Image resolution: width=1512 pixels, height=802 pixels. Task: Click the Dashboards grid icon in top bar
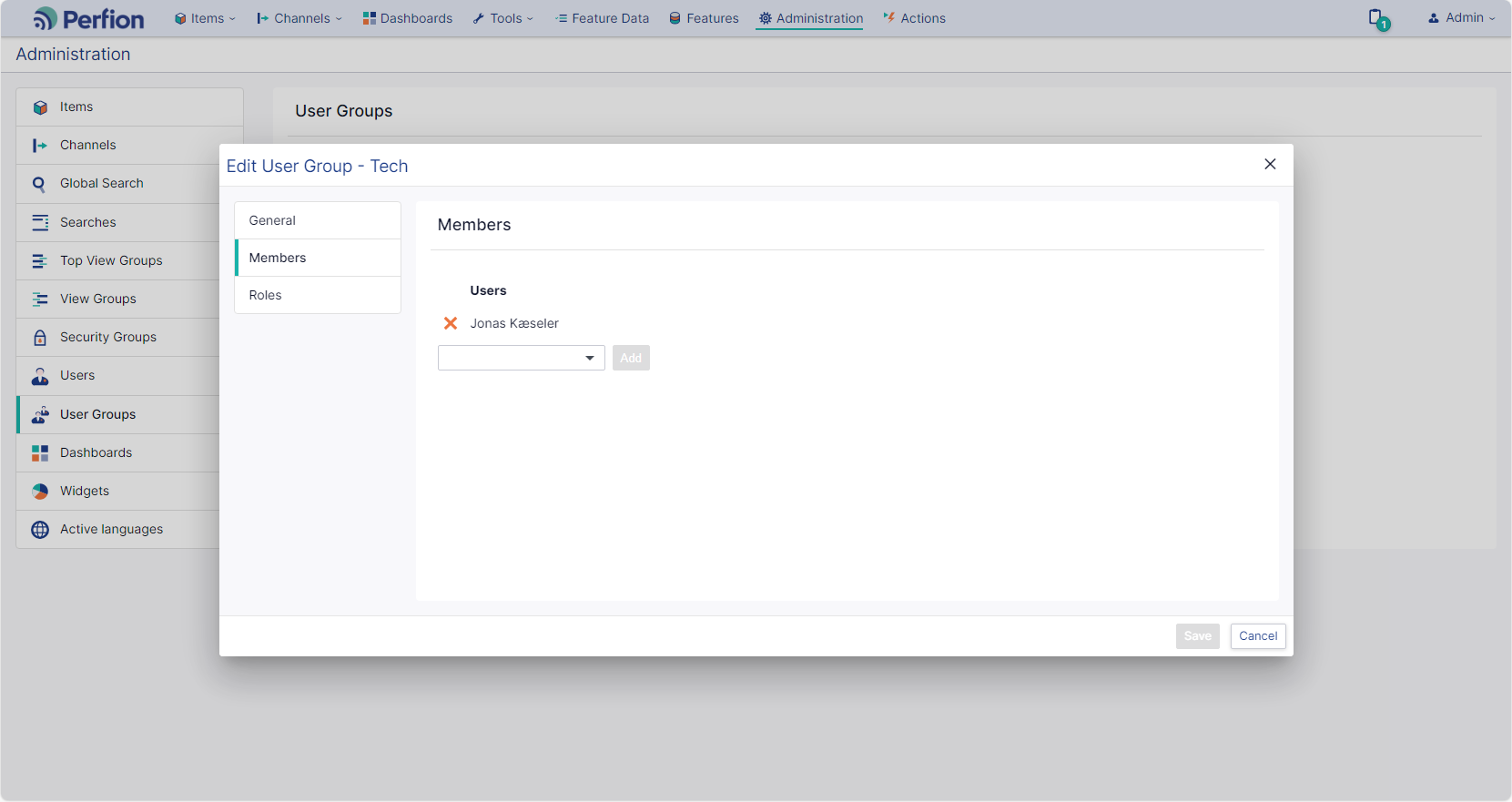[x=370, y=18]
